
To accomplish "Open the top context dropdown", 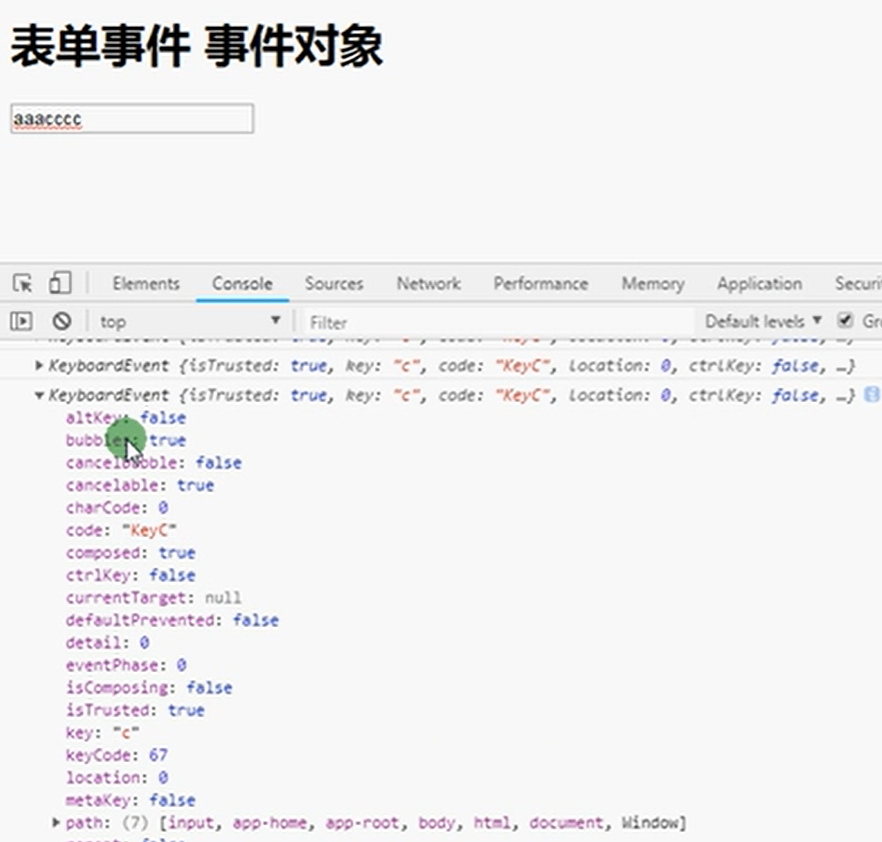I will (190, 321).
